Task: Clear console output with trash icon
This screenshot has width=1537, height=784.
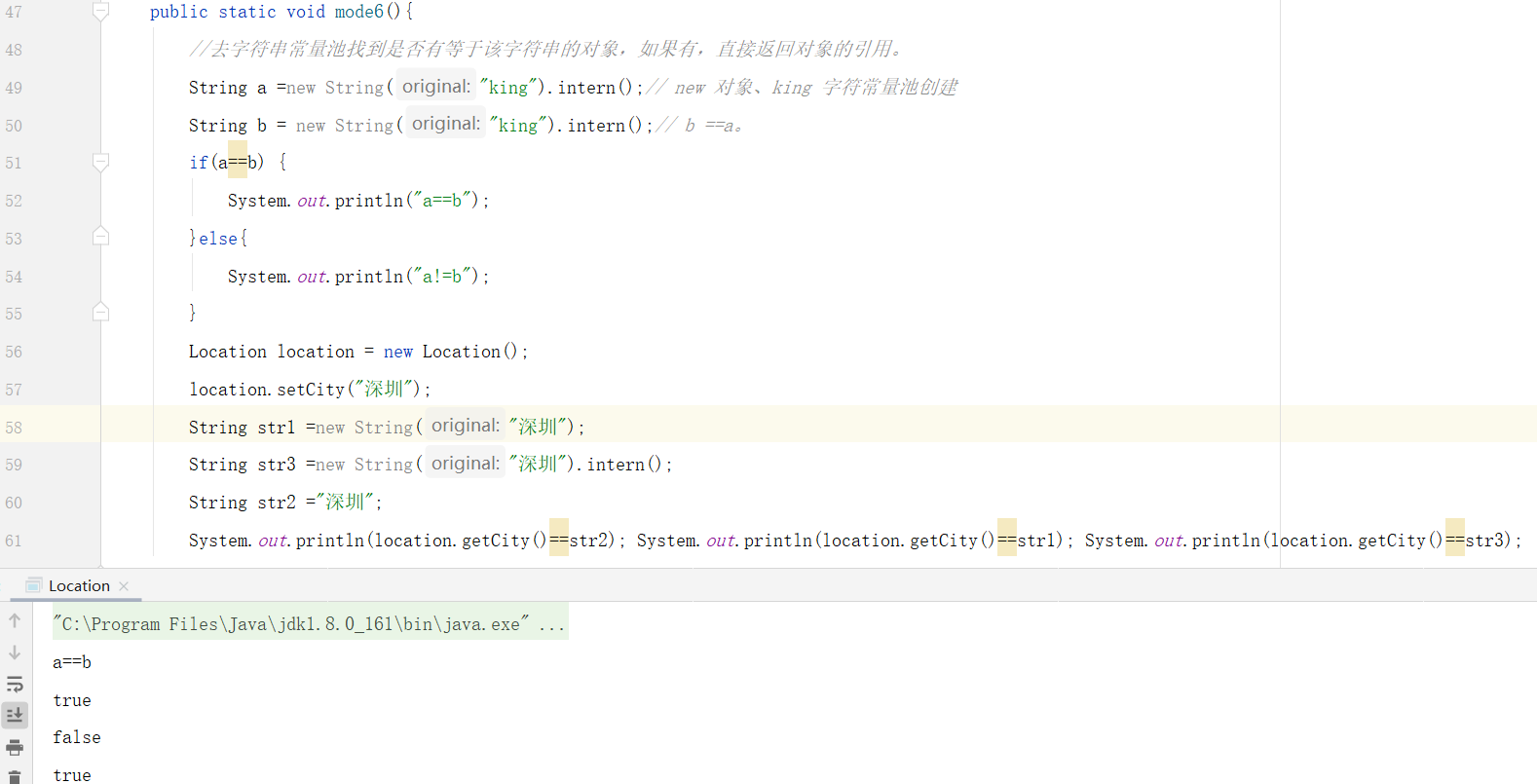Action: coord(15,777)
